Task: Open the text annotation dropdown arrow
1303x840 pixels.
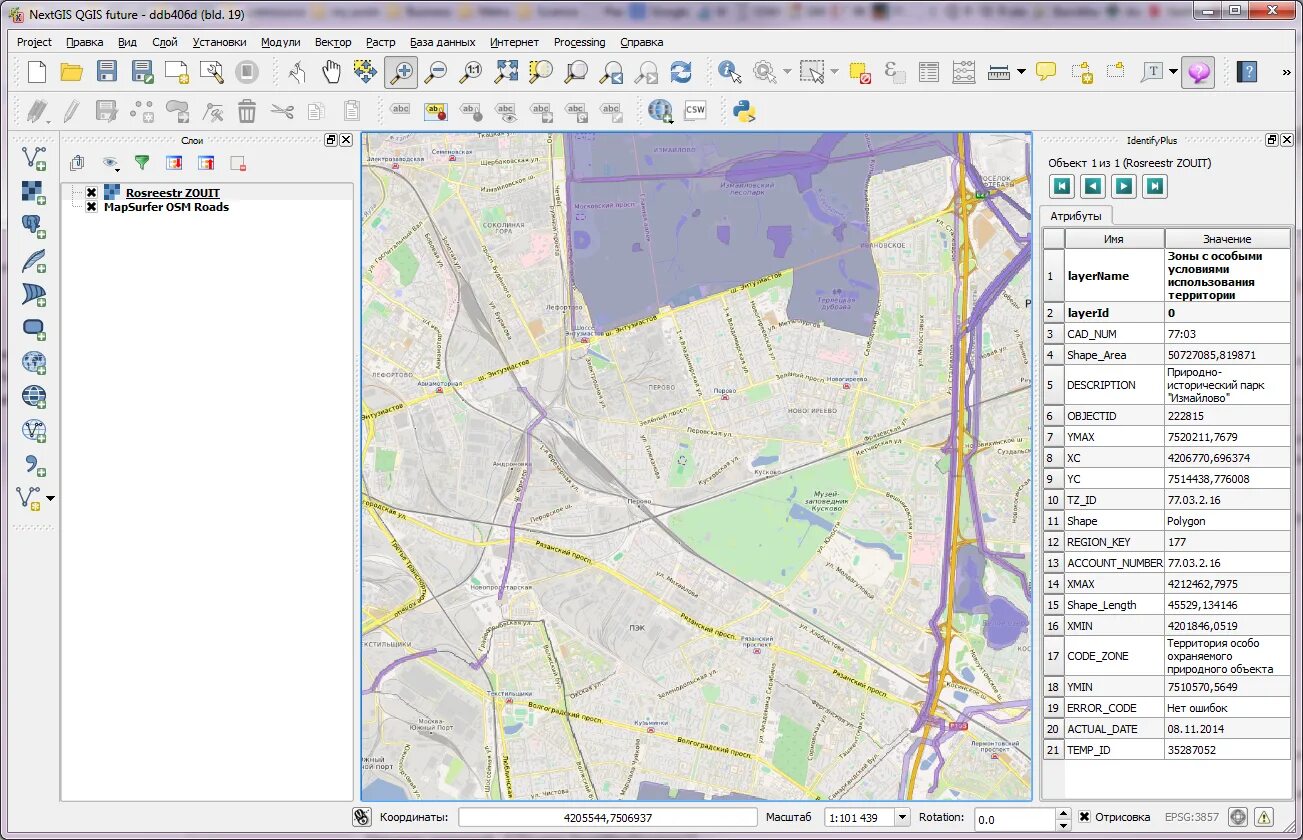Action: pos(1173,72)
